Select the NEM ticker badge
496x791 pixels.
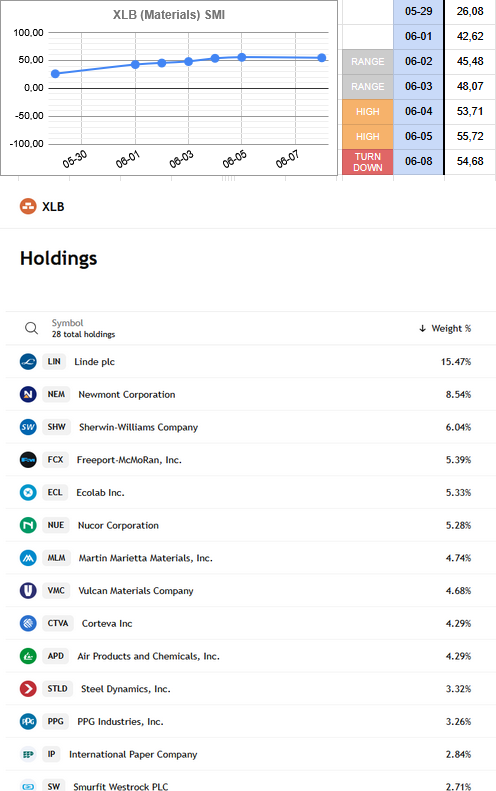(x=56, y=394)
